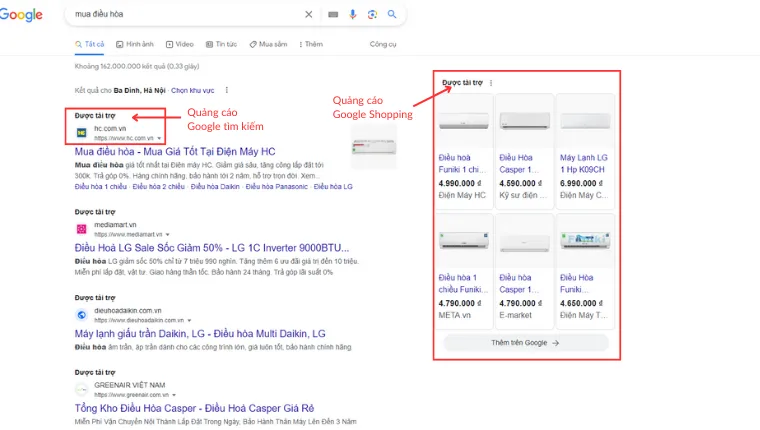This screenshot has width=760, height=430.
Task: Open Tổng Kho Điều Hòa Casper result
Action: click(194, 408)
